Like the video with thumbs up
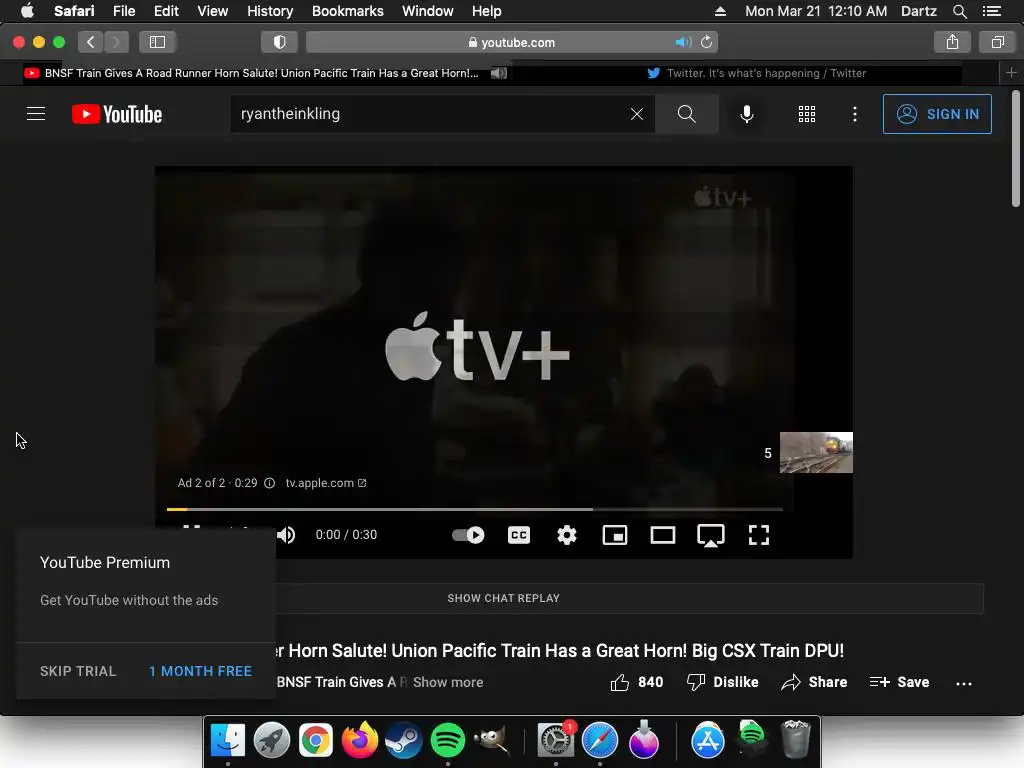The image size is (1024, 768). (636, 682)
